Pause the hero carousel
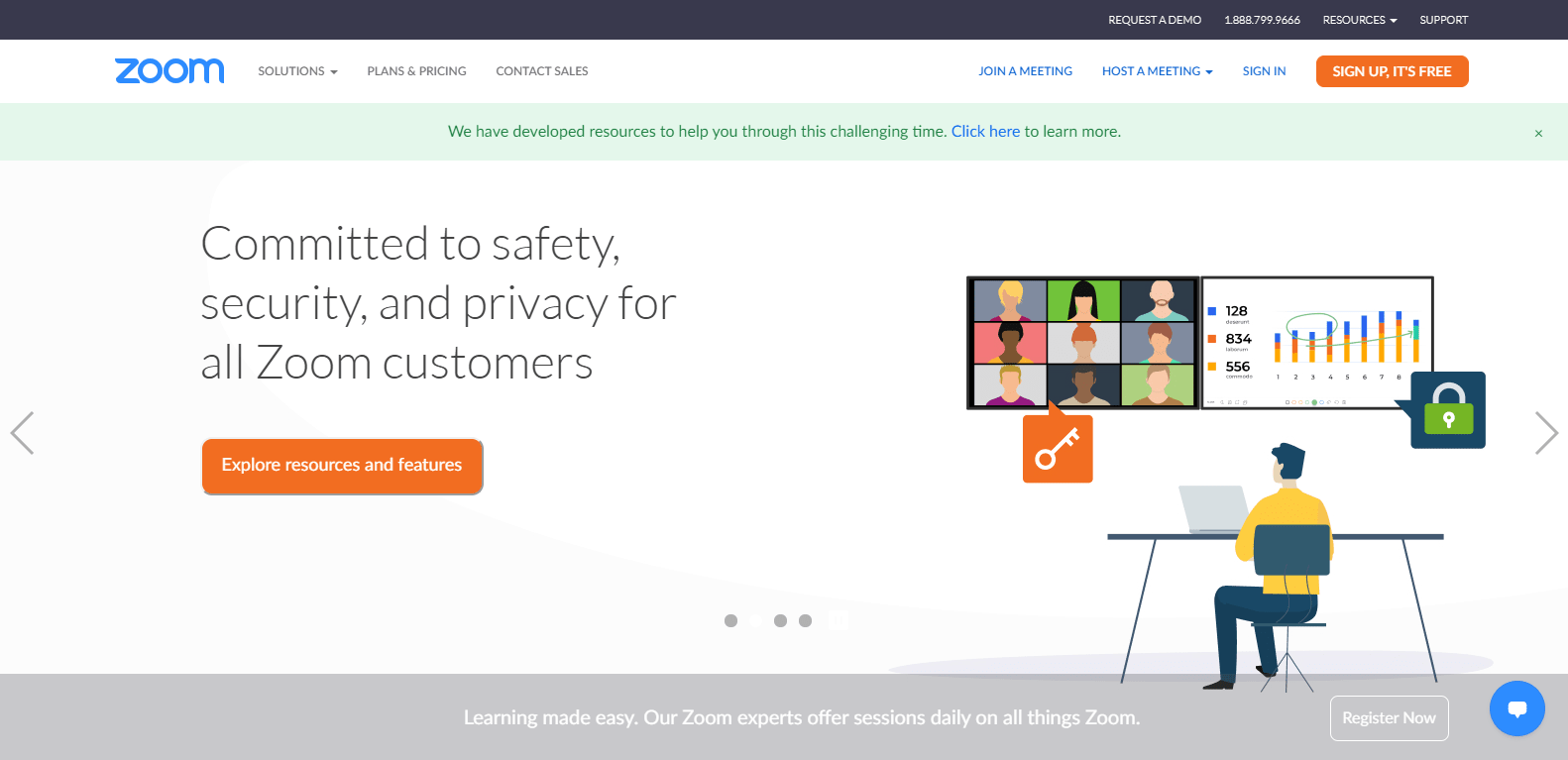The width and height of the screenshot is (1568, 760). tap(839, 621)
